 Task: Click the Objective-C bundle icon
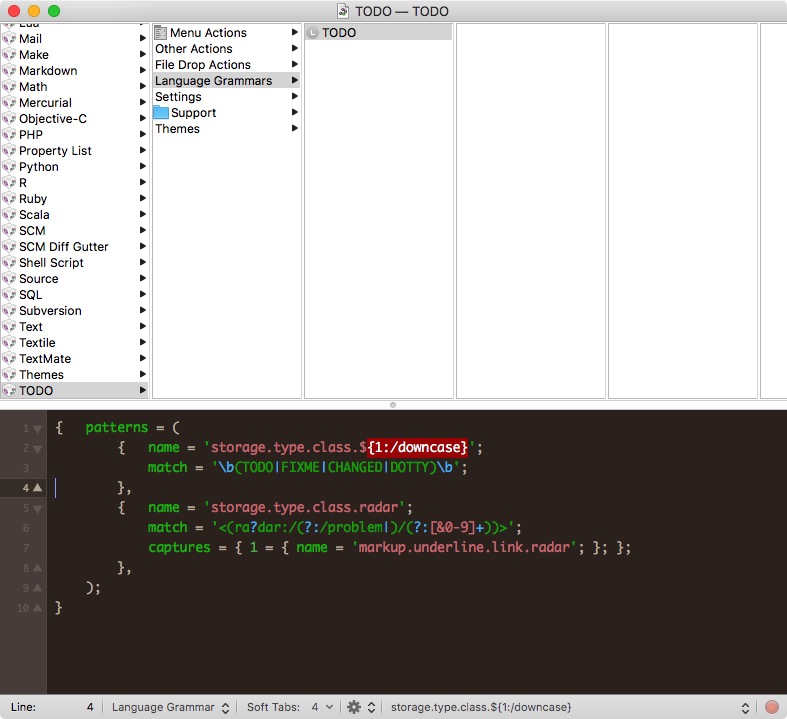pyautogui.click(x=9, y=119)
